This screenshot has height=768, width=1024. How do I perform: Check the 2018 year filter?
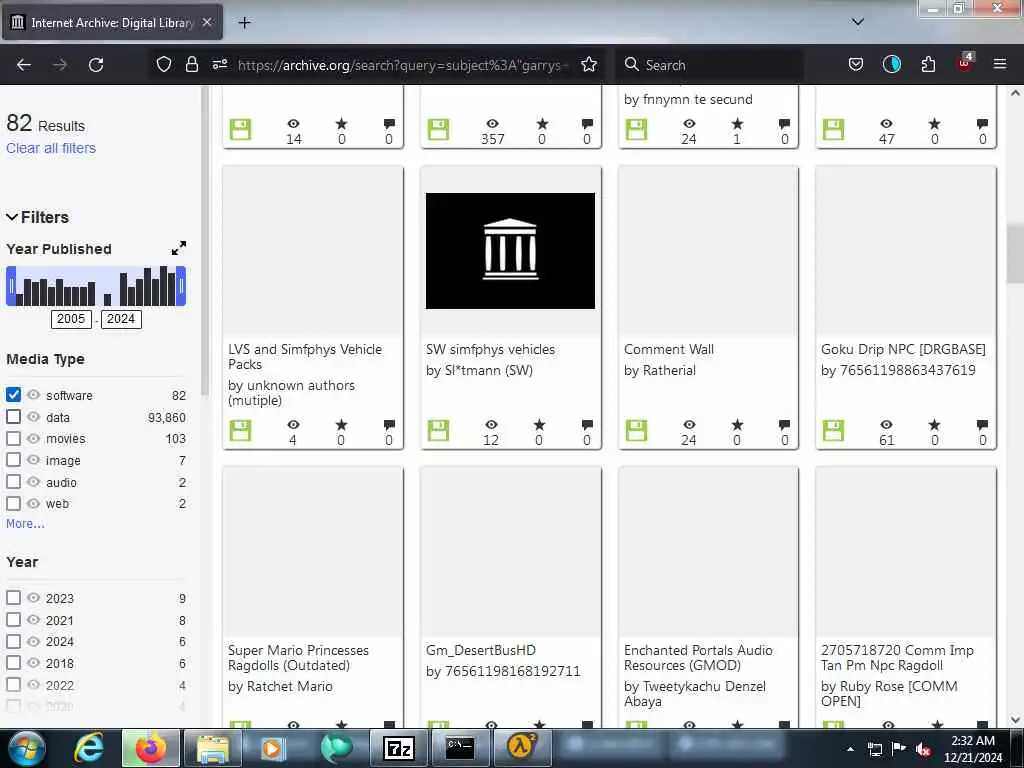[x=13, y=663]
